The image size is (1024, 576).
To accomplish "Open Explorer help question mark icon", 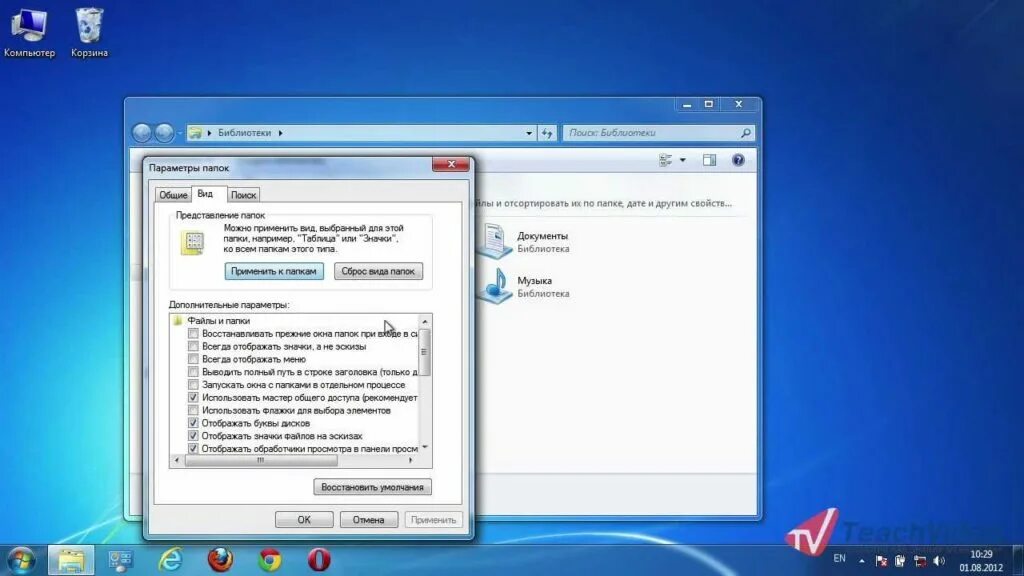I will (738, 160).
